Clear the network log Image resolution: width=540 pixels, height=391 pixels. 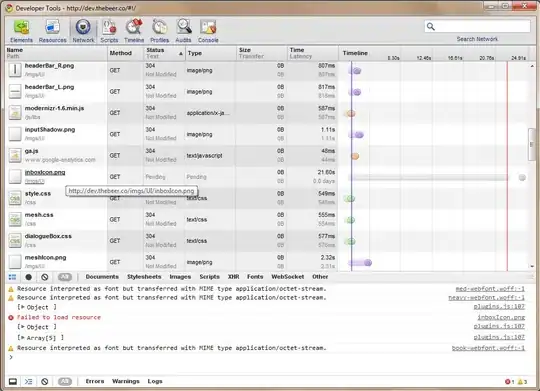click(x=45, y=277)
